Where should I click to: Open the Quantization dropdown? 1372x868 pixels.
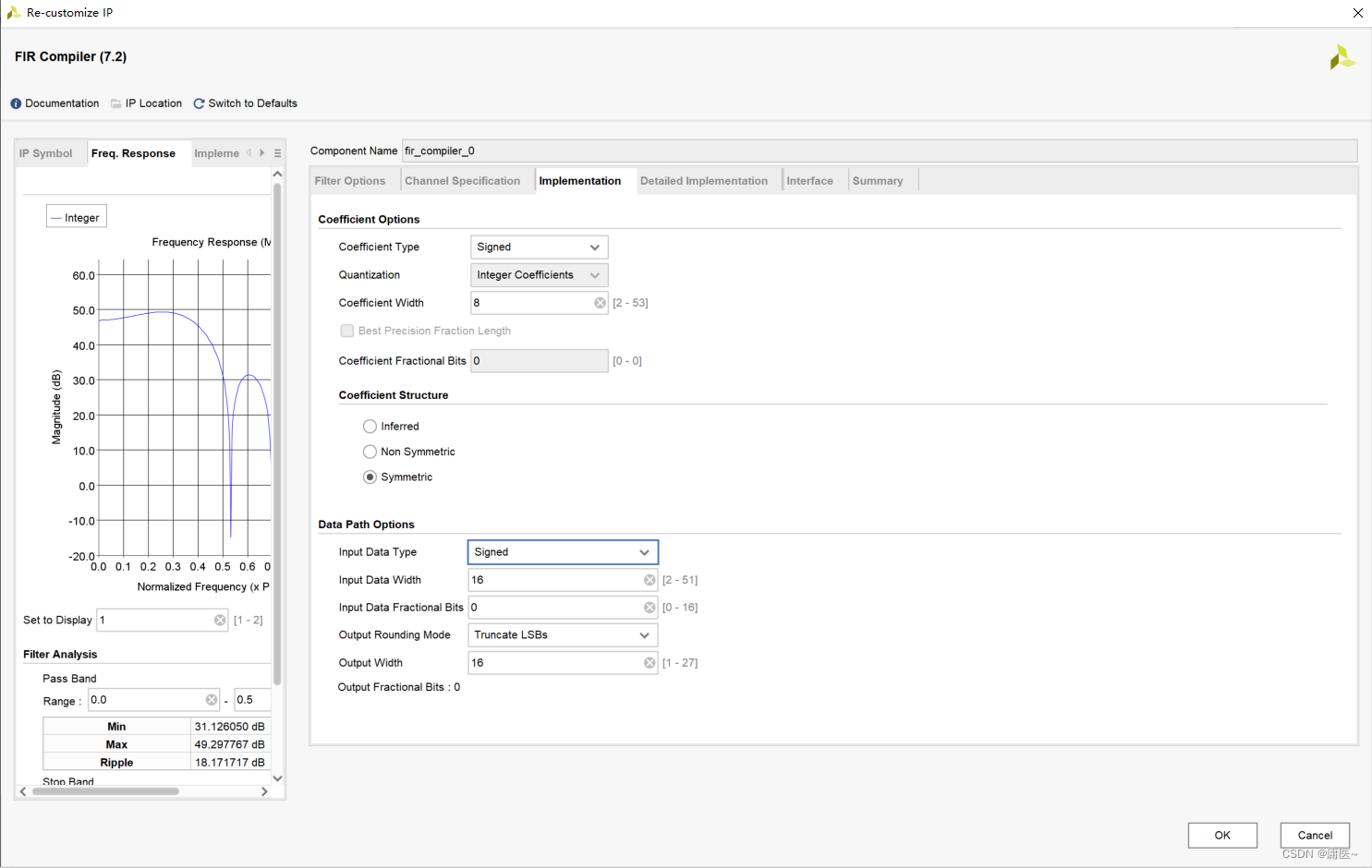pyautogui.click(x=540, y=275)
